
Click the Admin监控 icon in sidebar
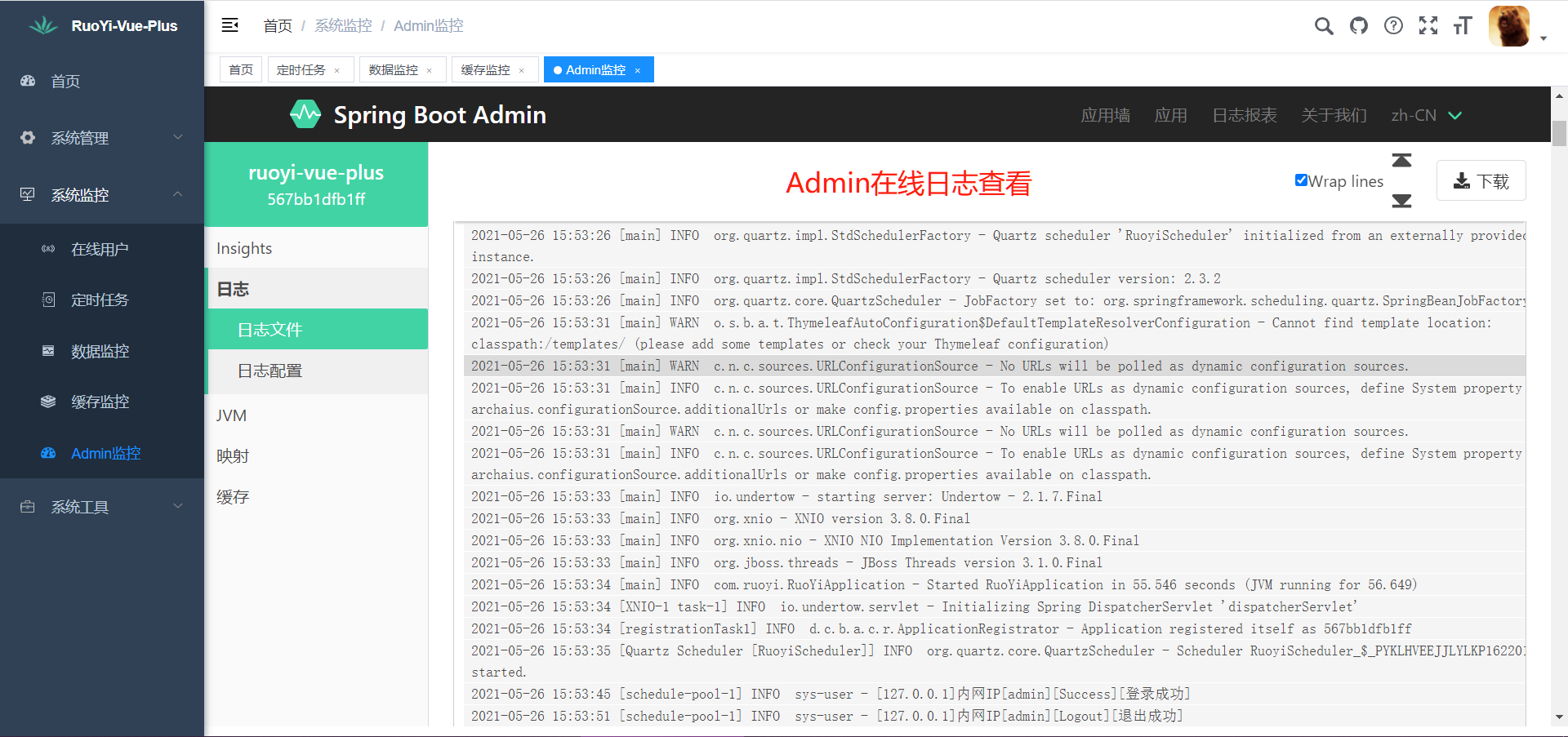48,453
